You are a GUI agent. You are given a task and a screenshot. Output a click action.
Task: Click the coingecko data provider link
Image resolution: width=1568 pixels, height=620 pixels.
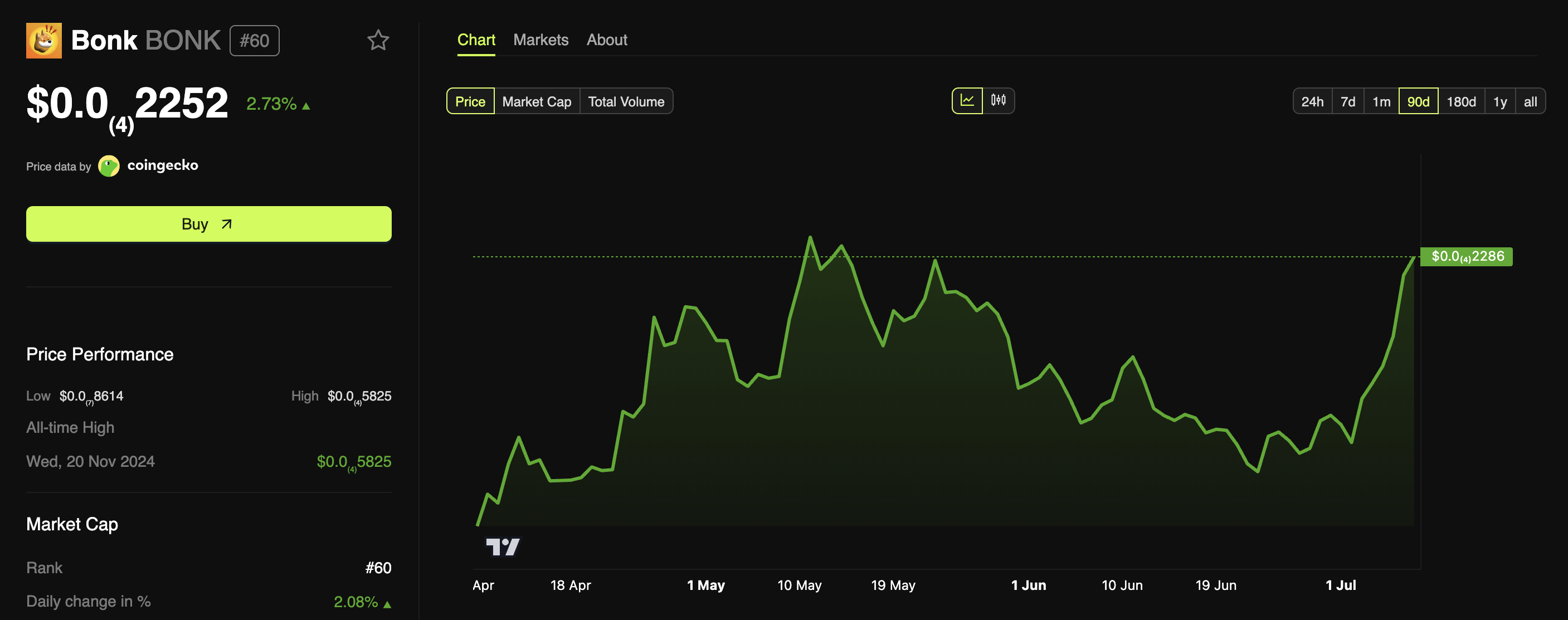[x=163, y=165]
